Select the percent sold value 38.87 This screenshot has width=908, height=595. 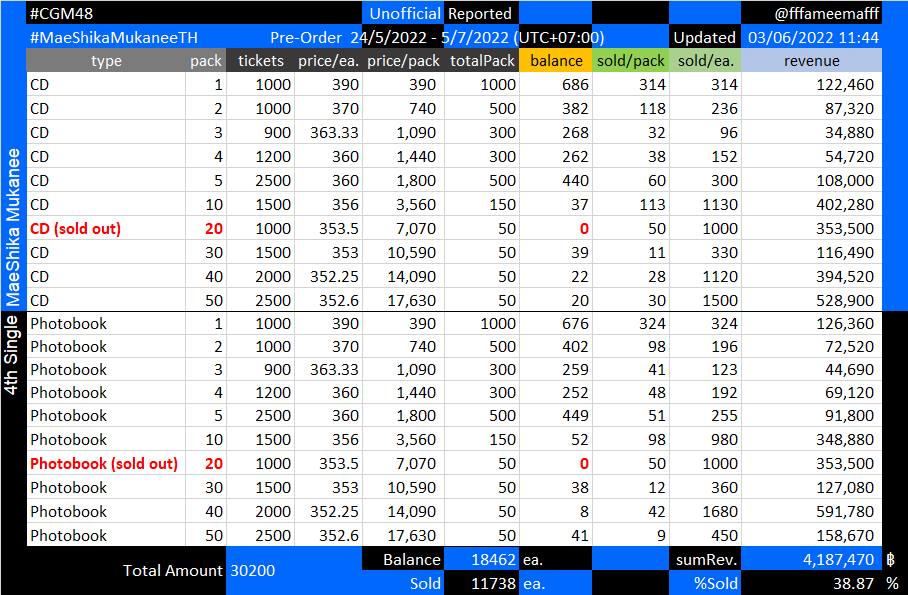(811, 583)
